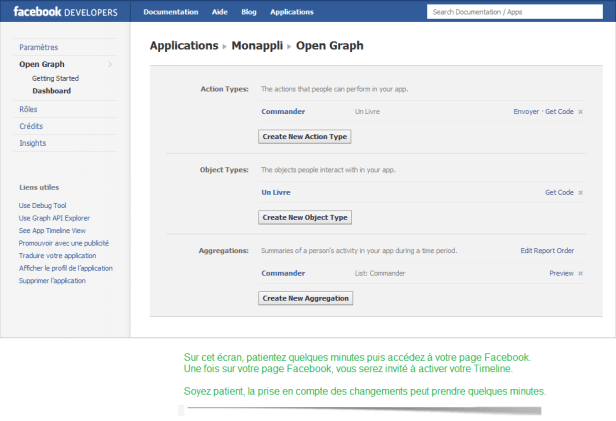Remove the Un Livre object type via x icon
Screen dimensions: 616x421
(580, 192)
